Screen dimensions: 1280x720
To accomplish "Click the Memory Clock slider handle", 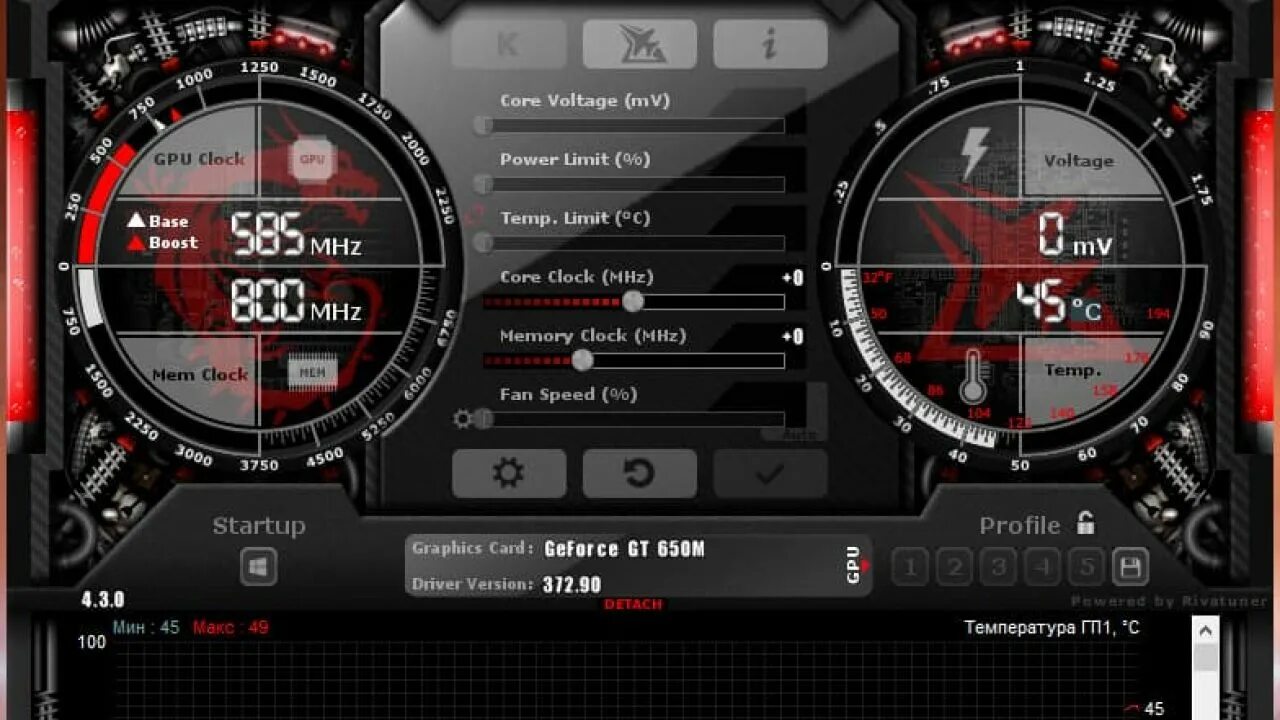I will [582, 360].
